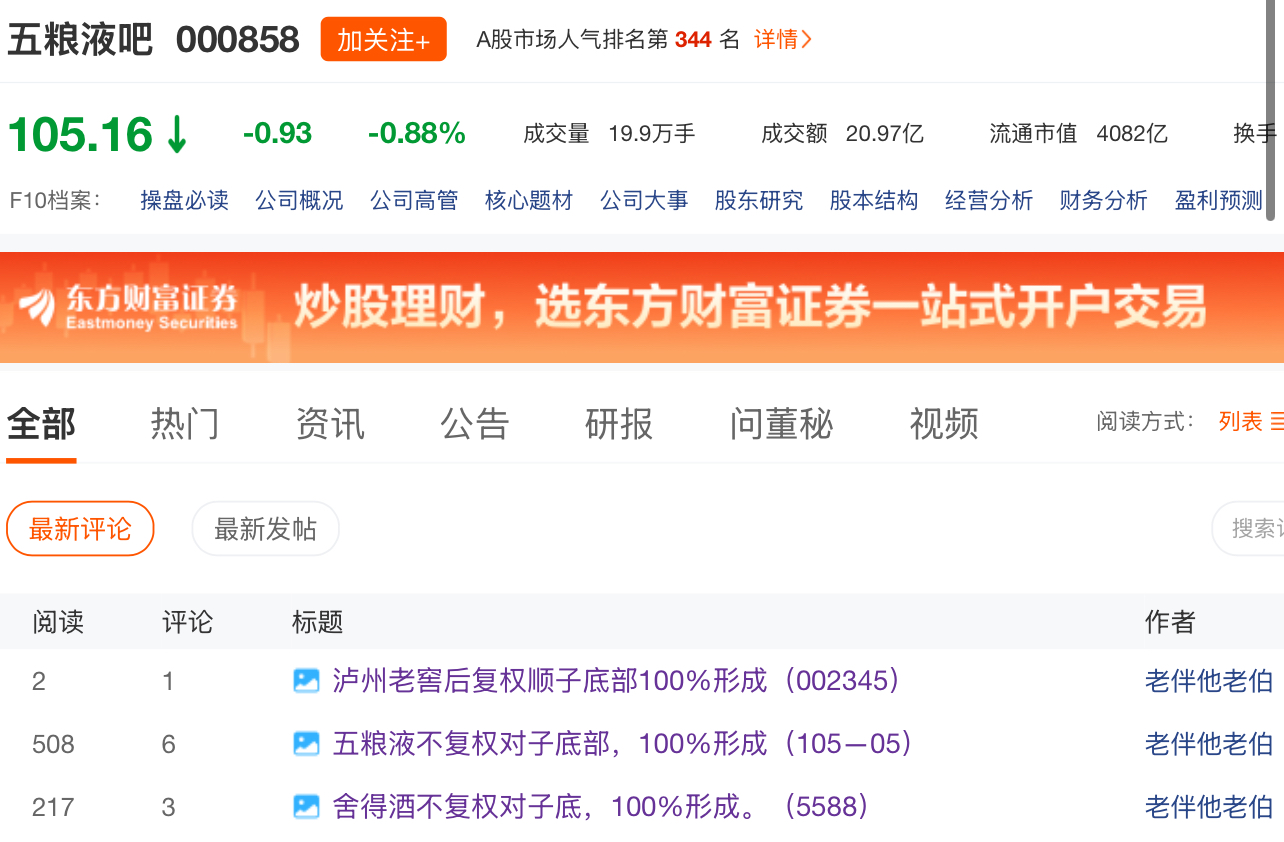Viewport: 1284px width, 842px height.
Task: Open the 股本结构 F10 link
Action: pyautogui.click(x=874, y=200)
